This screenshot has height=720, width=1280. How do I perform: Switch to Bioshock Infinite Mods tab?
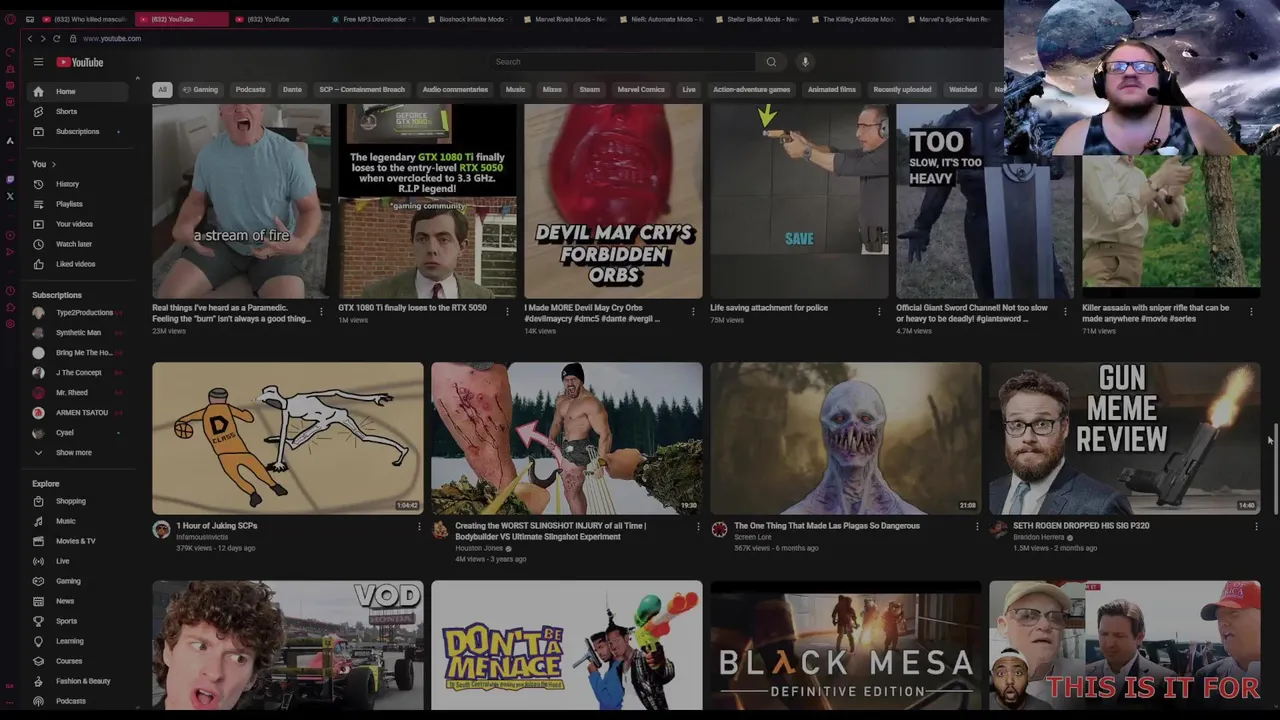click(x=467, y=19)
